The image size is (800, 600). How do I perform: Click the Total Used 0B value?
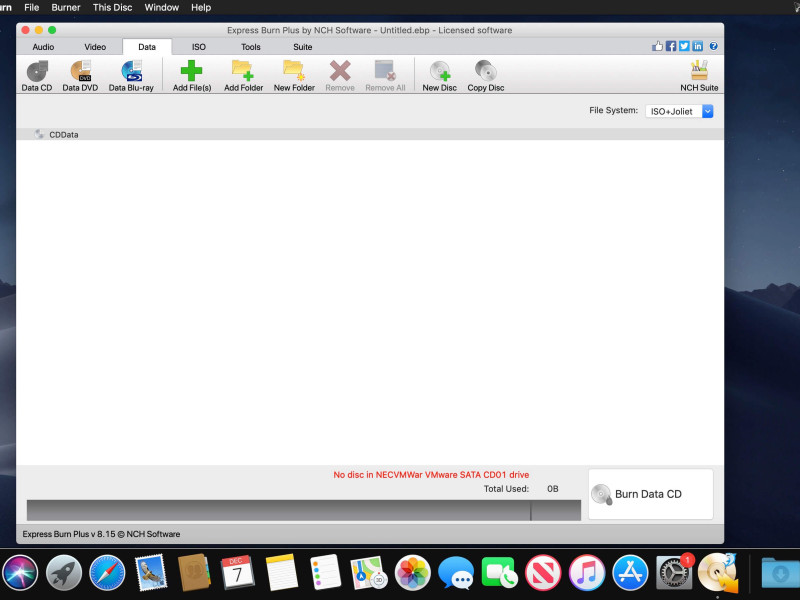[x=553, y=489]
